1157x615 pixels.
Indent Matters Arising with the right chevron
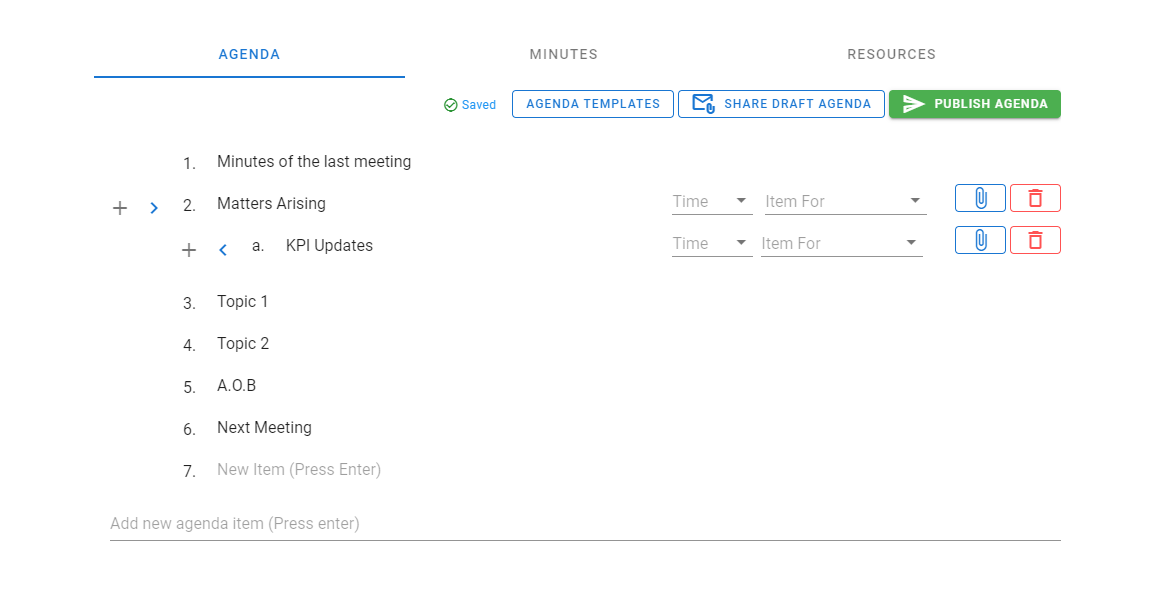[x=153, y=208]
